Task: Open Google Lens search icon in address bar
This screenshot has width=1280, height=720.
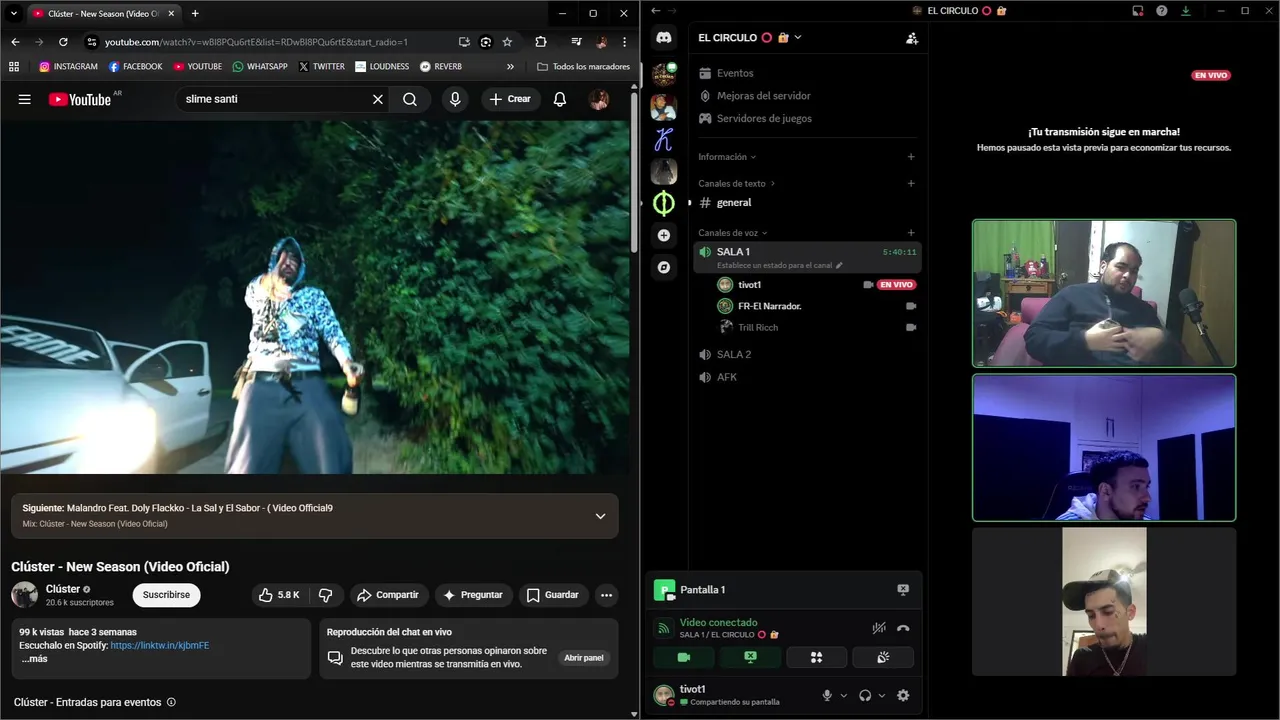Action: 485,42
